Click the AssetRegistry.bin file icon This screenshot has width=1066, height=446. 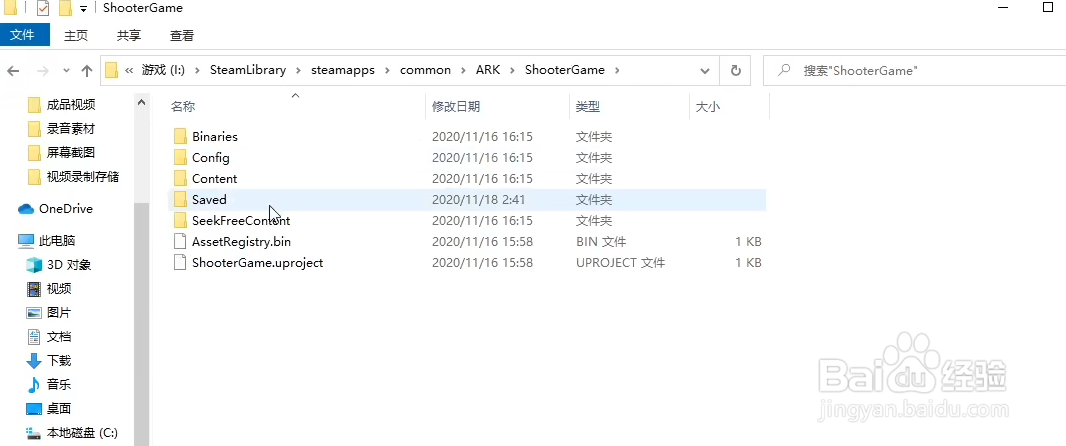[x=179, y=241]
